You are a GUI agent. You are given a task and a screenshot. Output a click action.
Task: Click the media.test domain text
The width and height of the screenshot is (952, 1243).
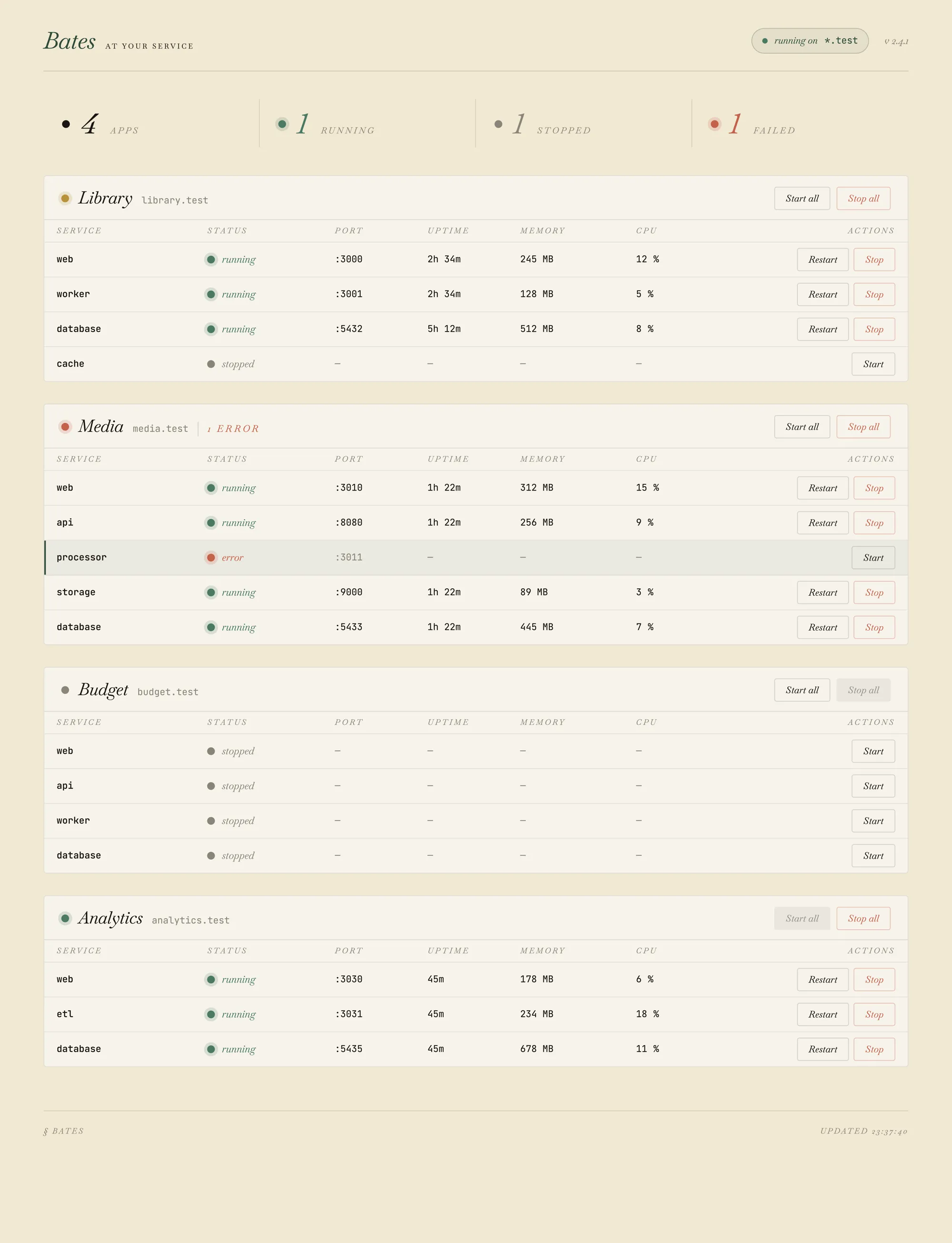coord(160,429)
